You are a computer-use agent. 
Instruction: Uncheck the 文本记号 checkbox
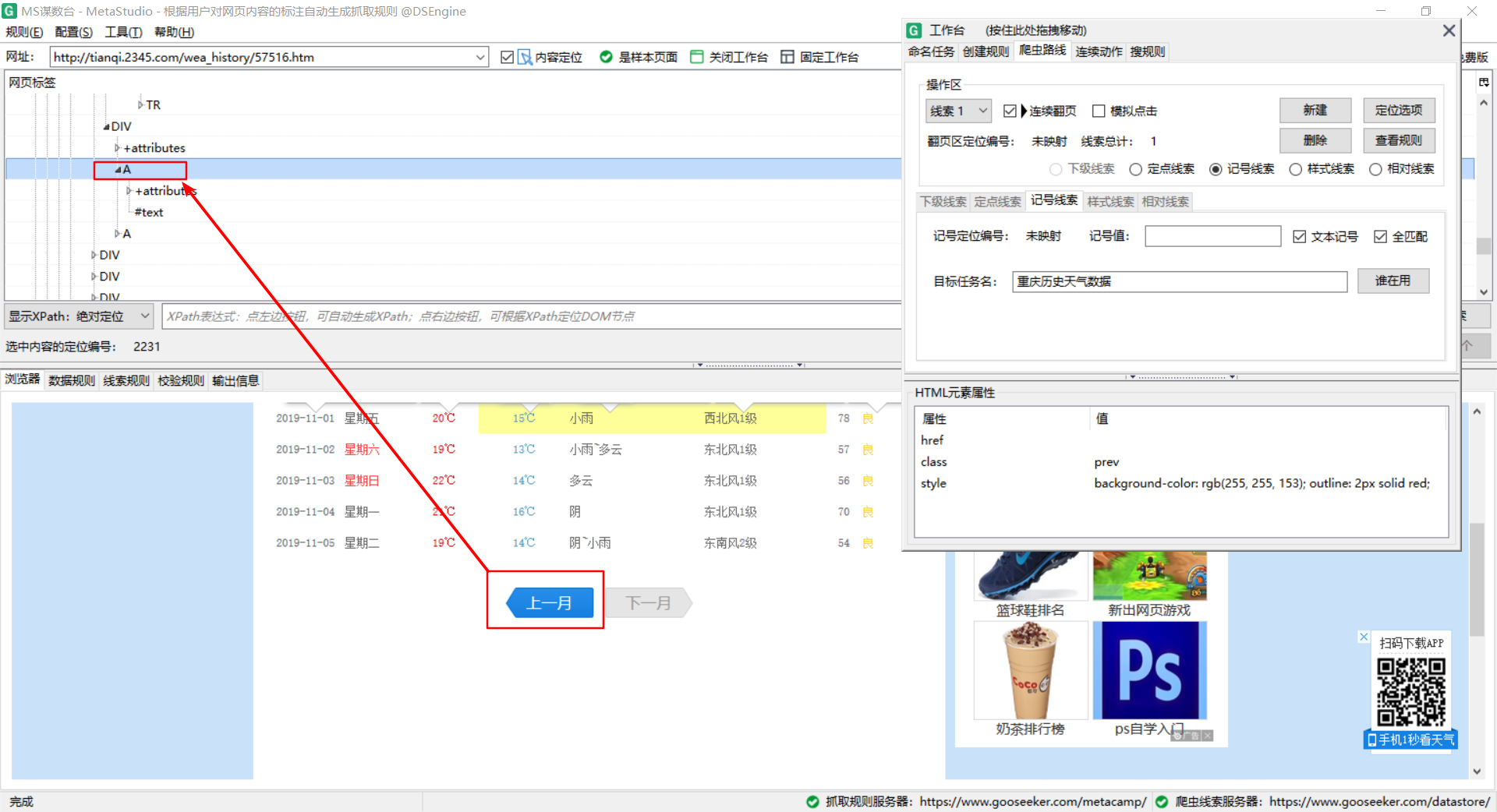[1300, 236]
